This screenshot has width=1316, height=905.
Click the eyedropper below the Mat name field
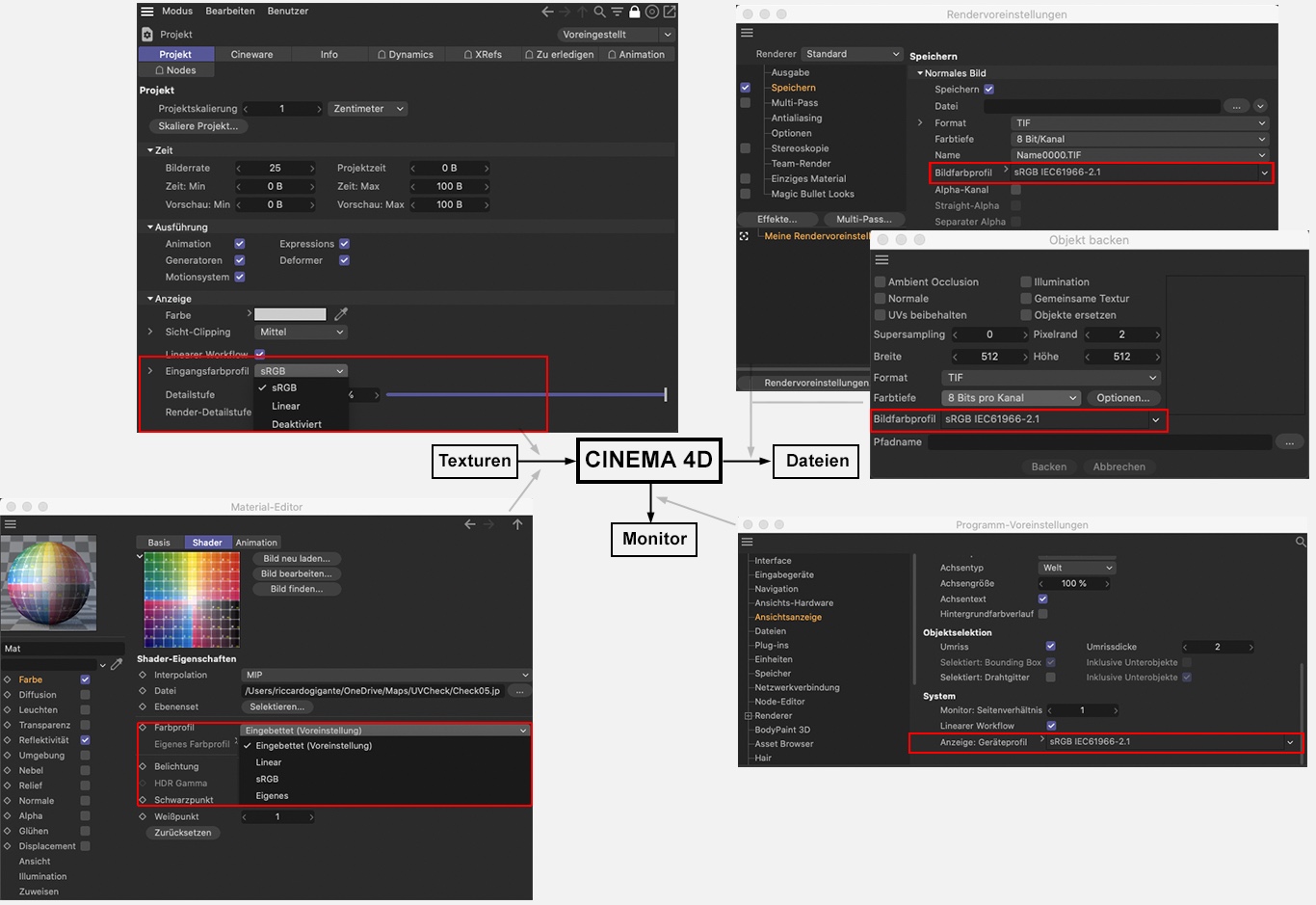(x=117, y=664)
